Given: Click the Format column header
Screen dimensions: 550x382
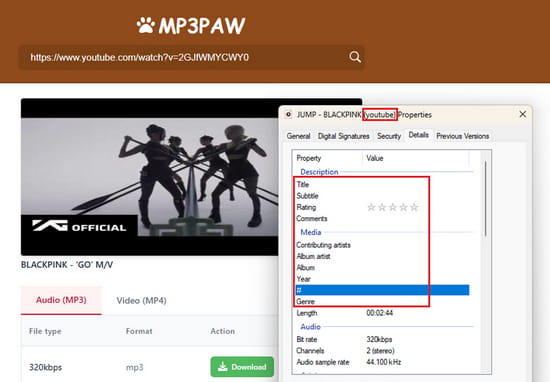Looking at the screenshot, I should 139,331.
